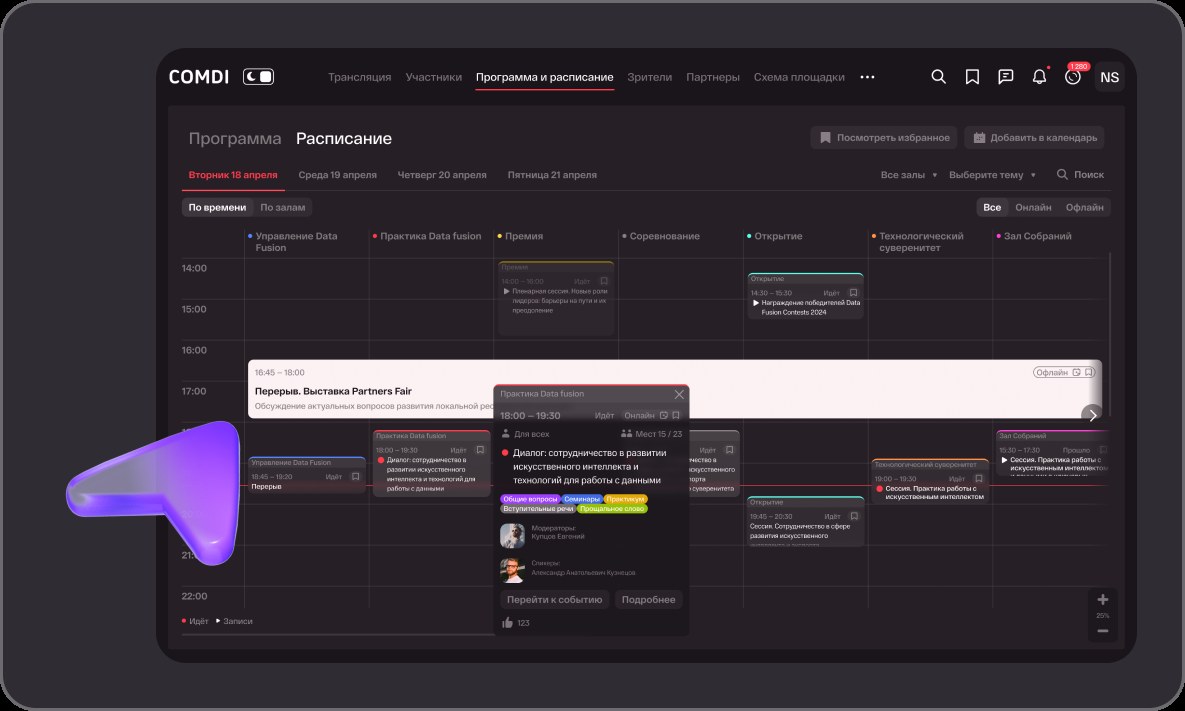Go to the Трансляция section

coord(360,77)
